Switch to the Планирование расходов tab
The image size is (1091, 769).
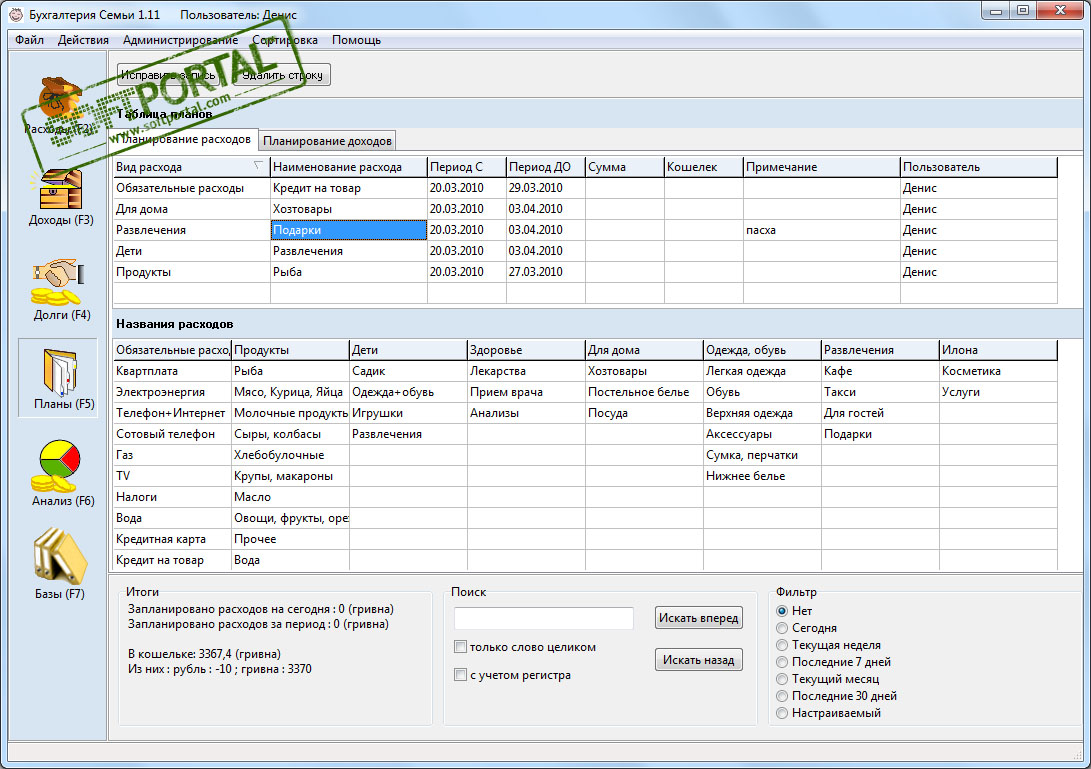tap(184, 139)
